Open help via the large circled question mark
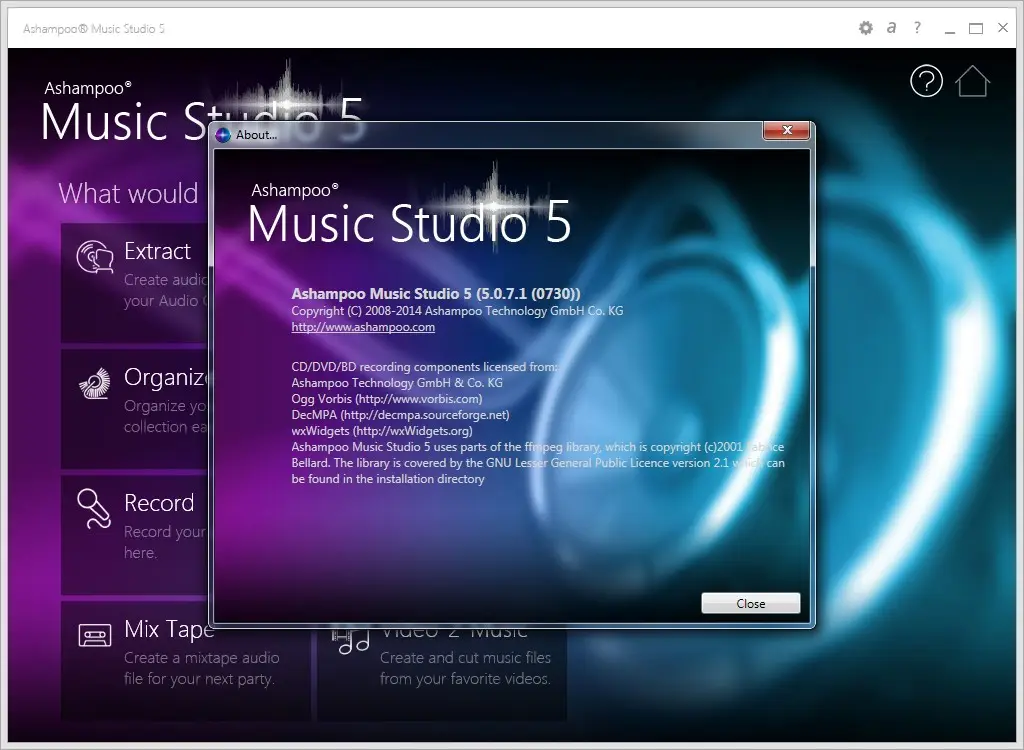The height and width of the screenshot is (750, 1024). 926,81
